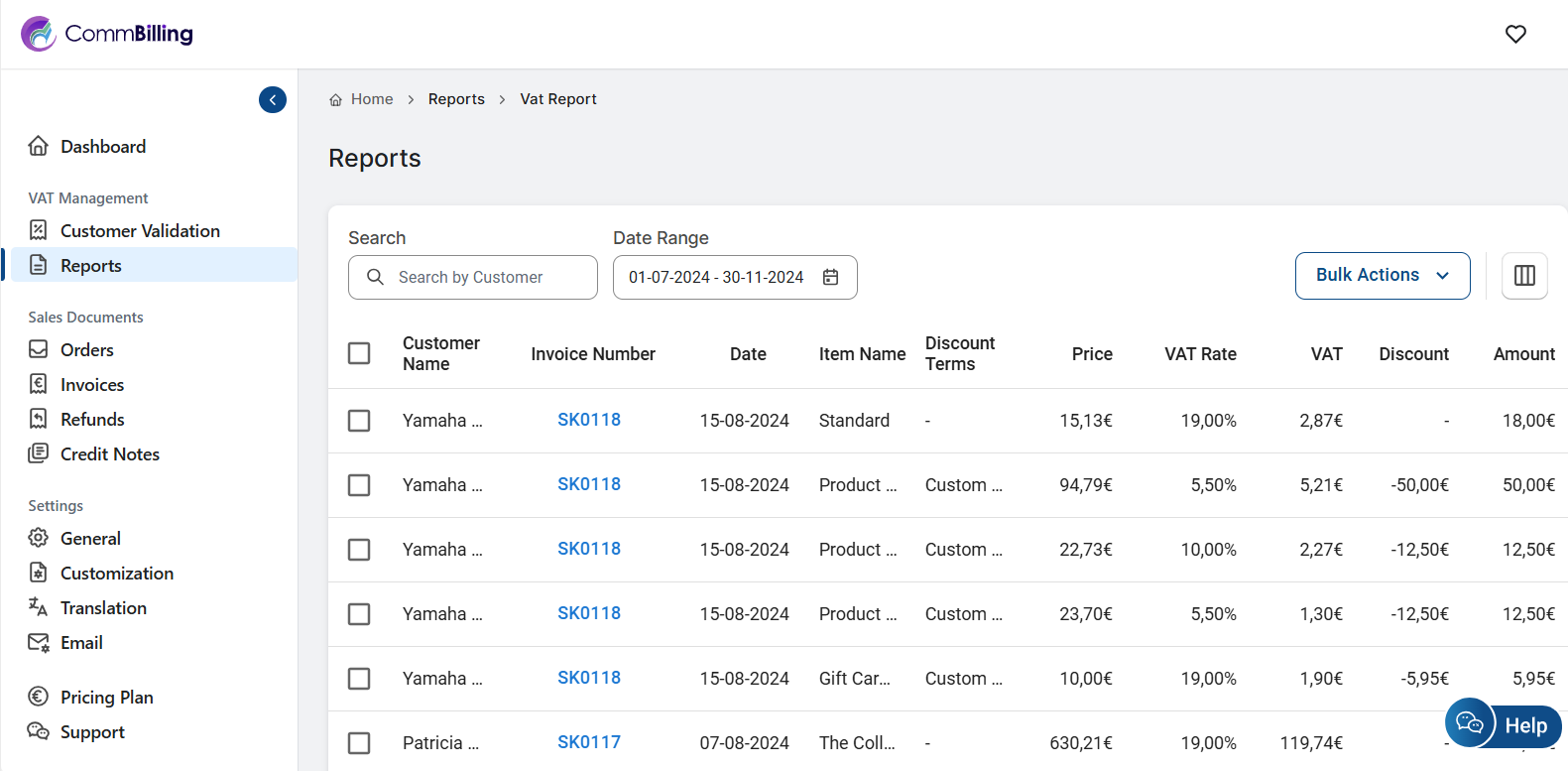The image size is (1568, 771).
Task: Select the Patricia row checkbox
Action: pyautogui.click(x=359, y=743)
